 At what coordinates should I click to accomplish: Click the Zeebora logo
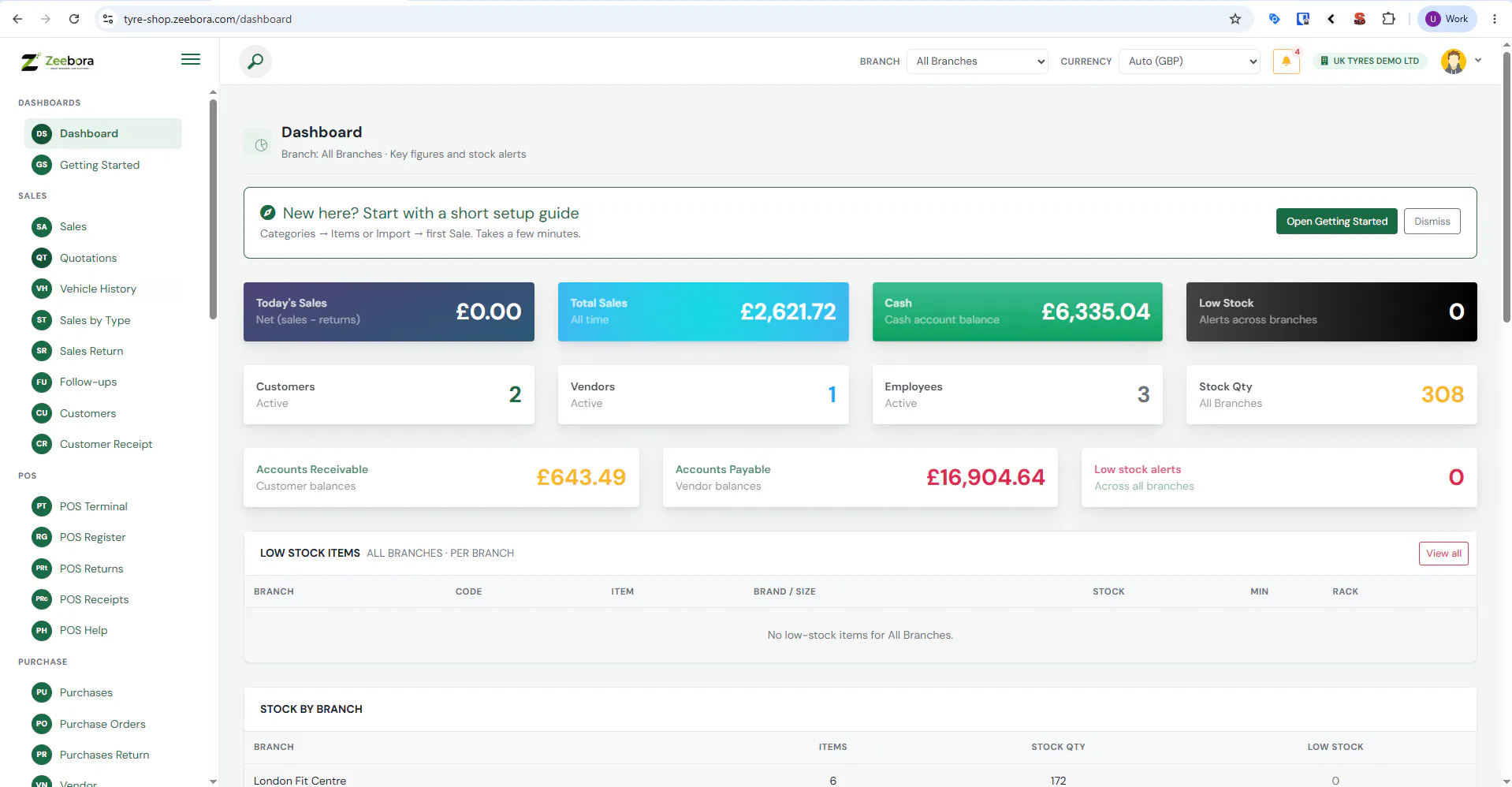[x=58, y=62]
